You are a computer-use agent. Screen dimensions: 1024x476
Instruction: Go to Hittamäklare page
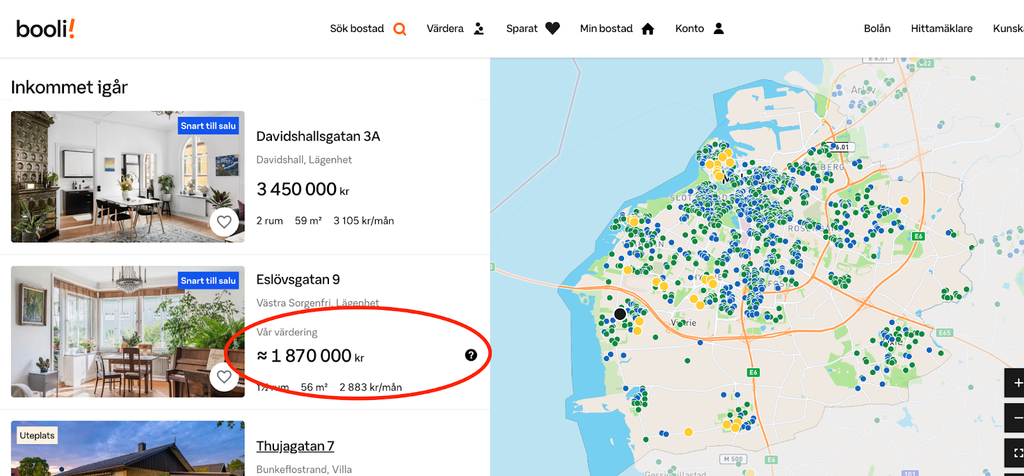(942, 29)
